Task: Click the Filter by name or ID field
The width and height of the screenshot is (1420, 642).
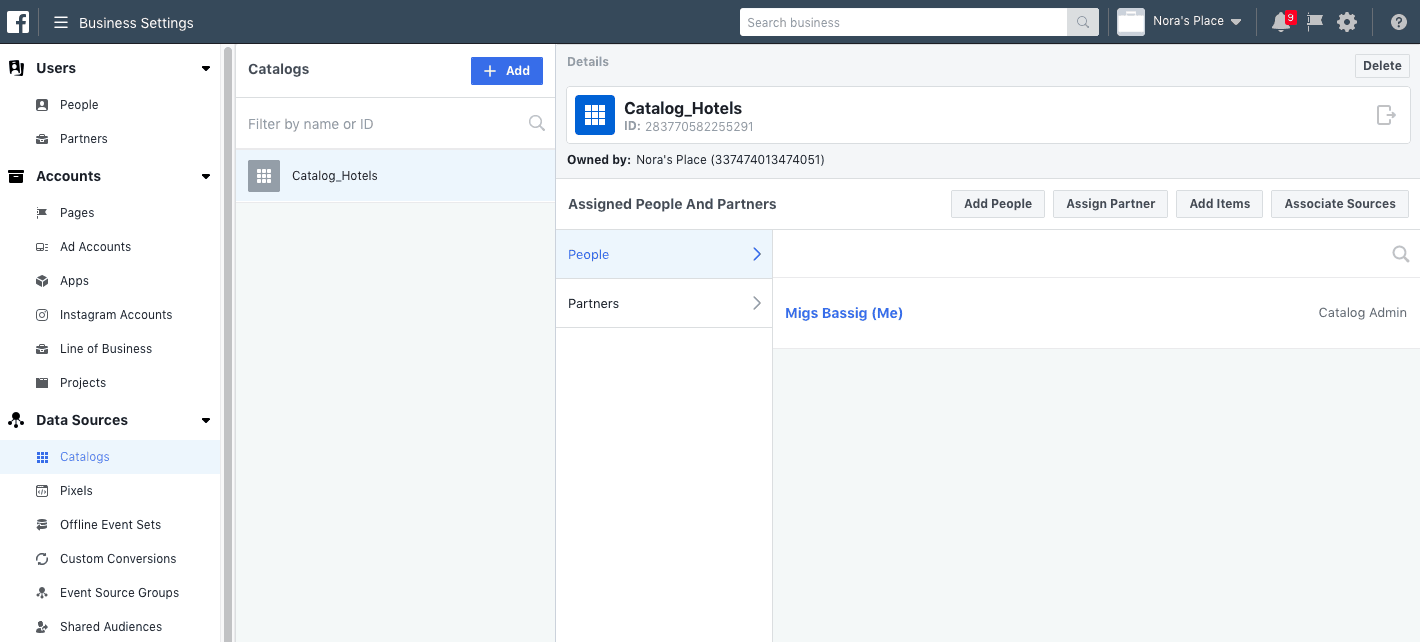Action: [x=380, y=123]
